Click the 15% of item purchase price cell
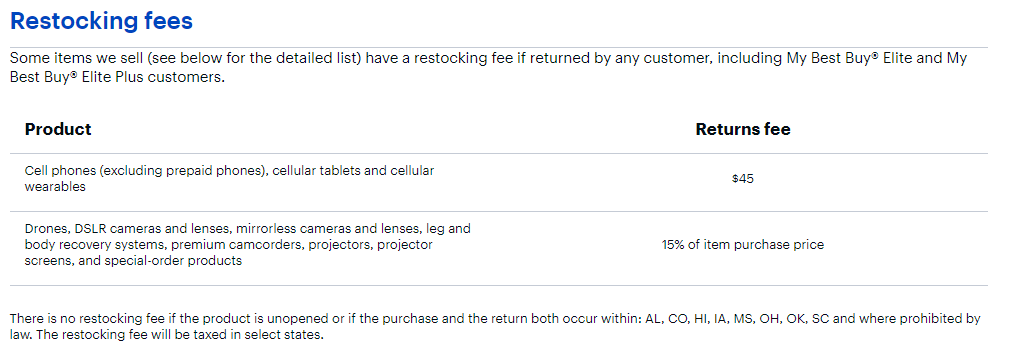This screenshot has width=1015, height=362. [x=742, y=245]
